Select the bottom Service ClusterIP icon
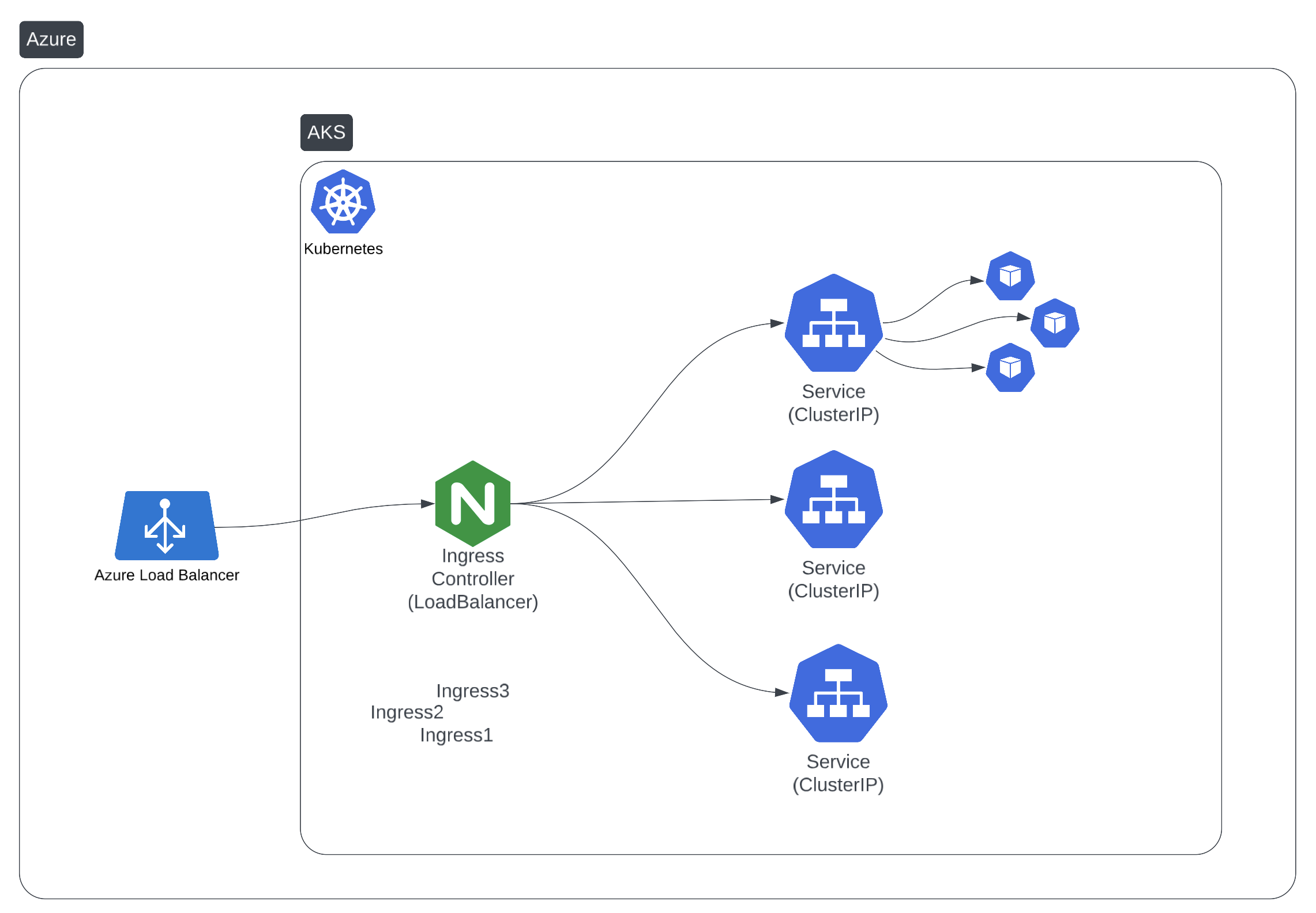The image size is (1316, 913). (838, 693)
